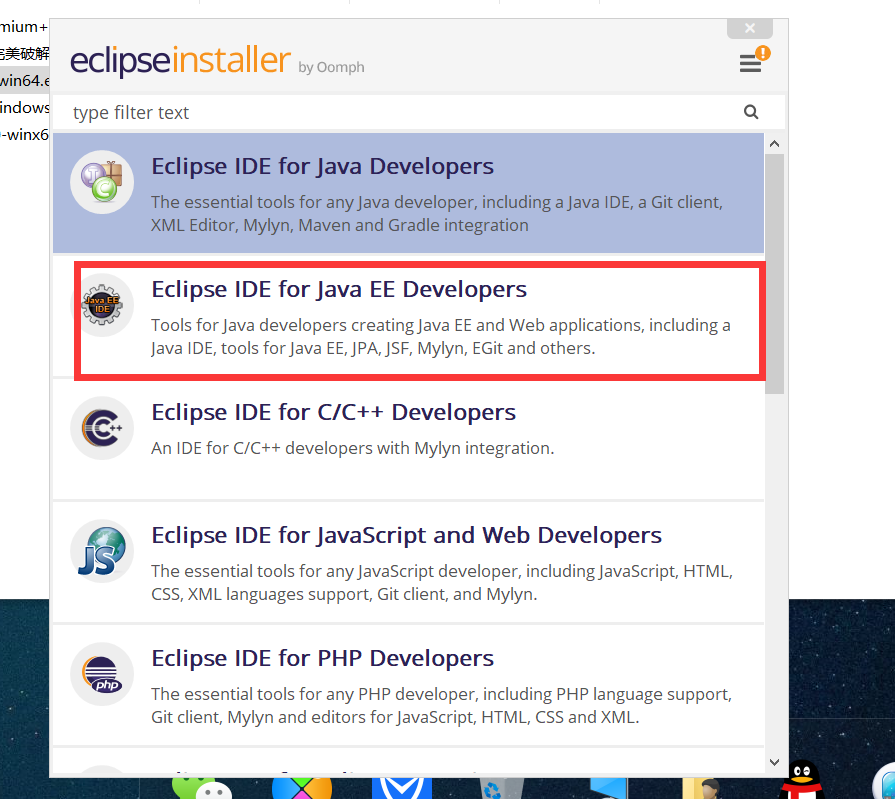Select the '-winx6' file in background window
The width and height of the screenshot is (895, 799).
pos(25,135)
